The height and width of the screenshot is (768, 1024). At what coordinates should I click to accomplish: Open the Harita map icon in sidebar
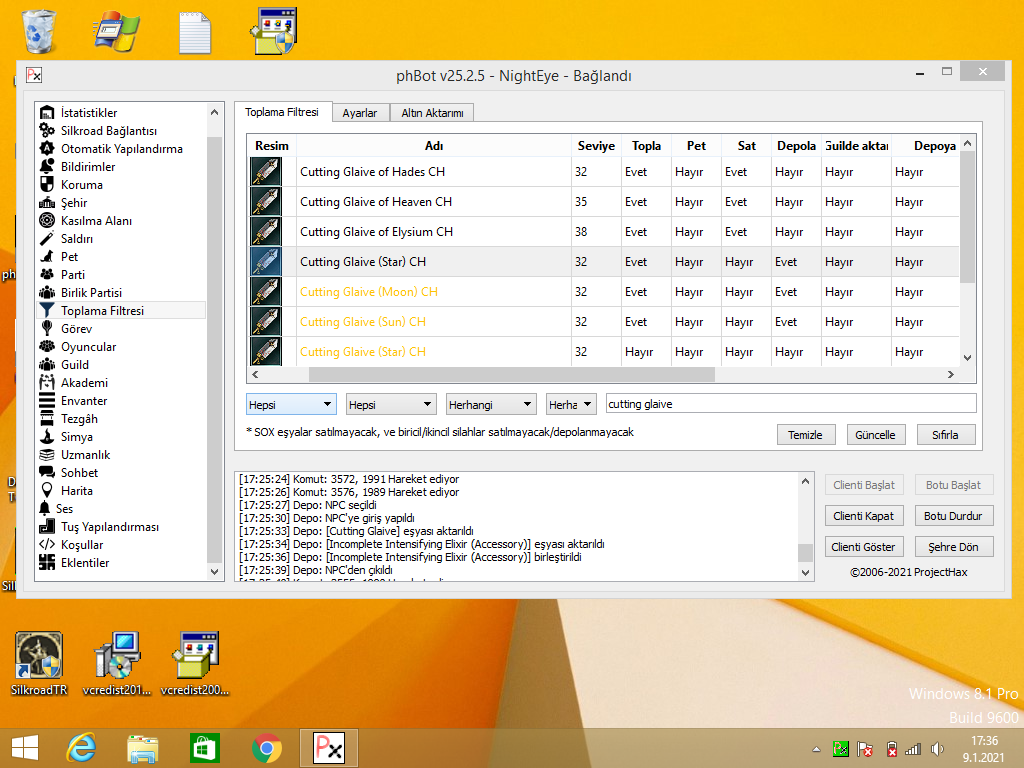[x=47, y=491]
